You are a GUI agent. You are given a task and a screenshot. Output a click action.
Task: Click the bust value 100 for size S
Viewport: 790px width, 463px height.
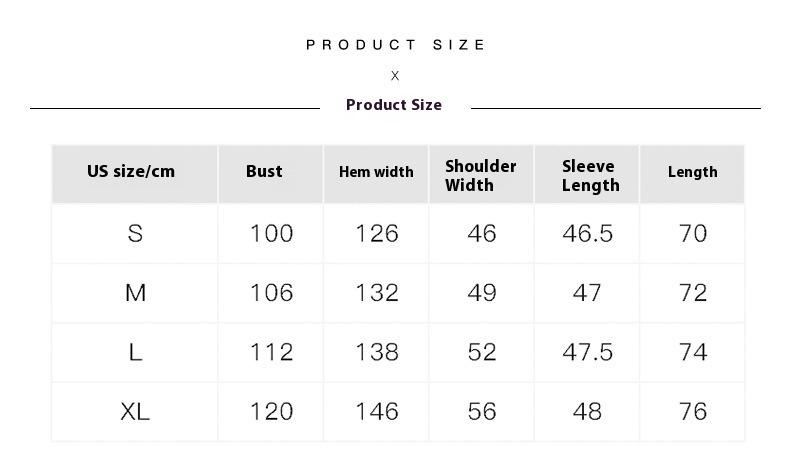point(271,233)
